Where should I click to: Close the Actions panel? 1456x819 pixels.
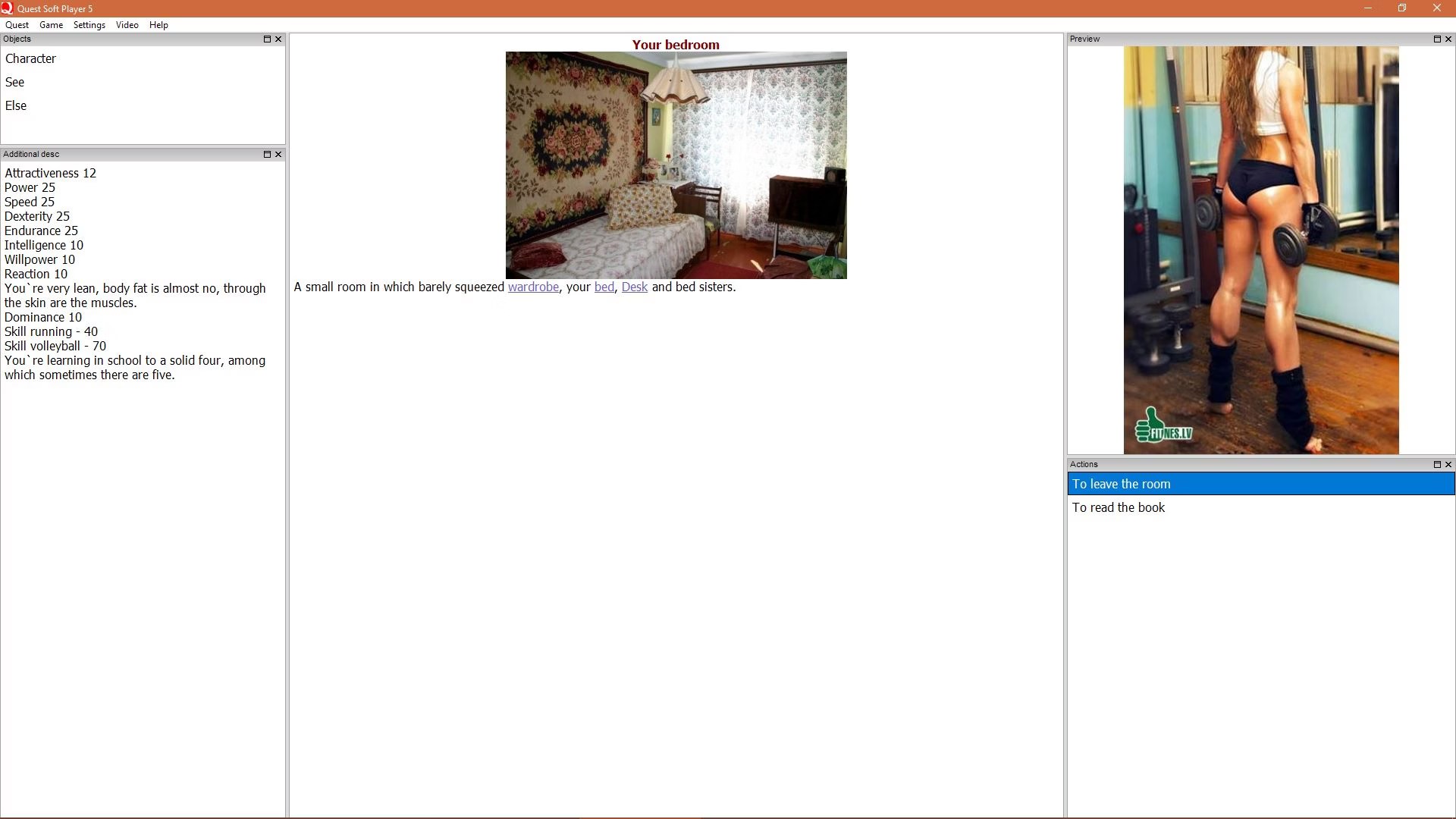(1448, 464)
